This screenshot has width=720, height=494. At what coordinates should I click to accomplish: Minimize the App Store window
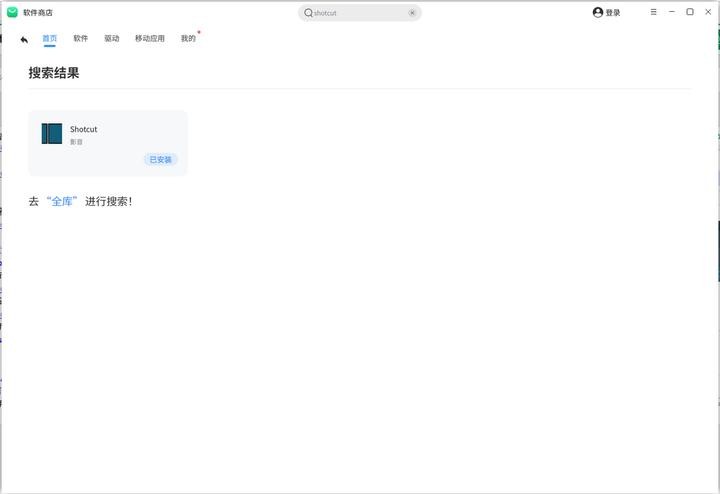(672, 12)
